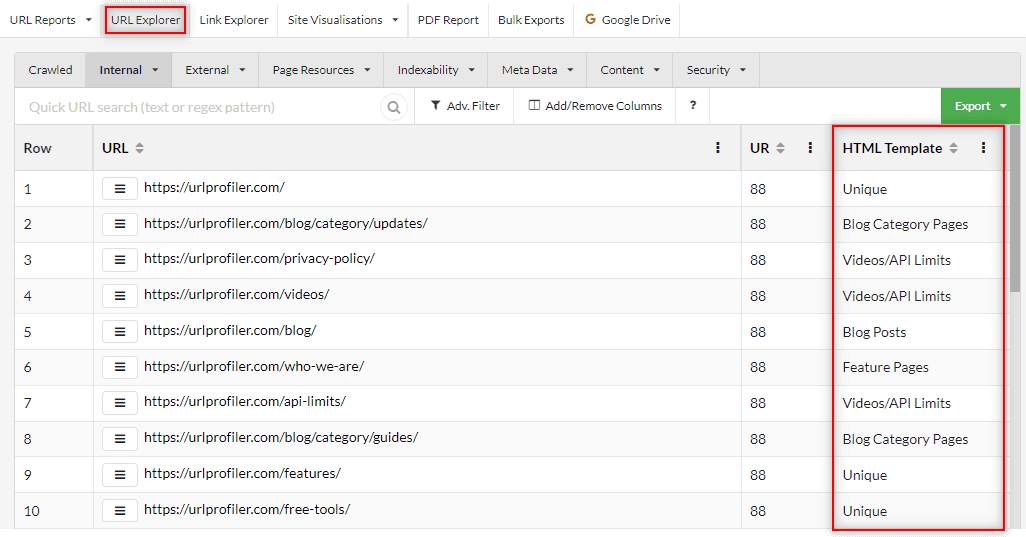Open Add/Remove Columns
1026x537 pixels.
595,105
